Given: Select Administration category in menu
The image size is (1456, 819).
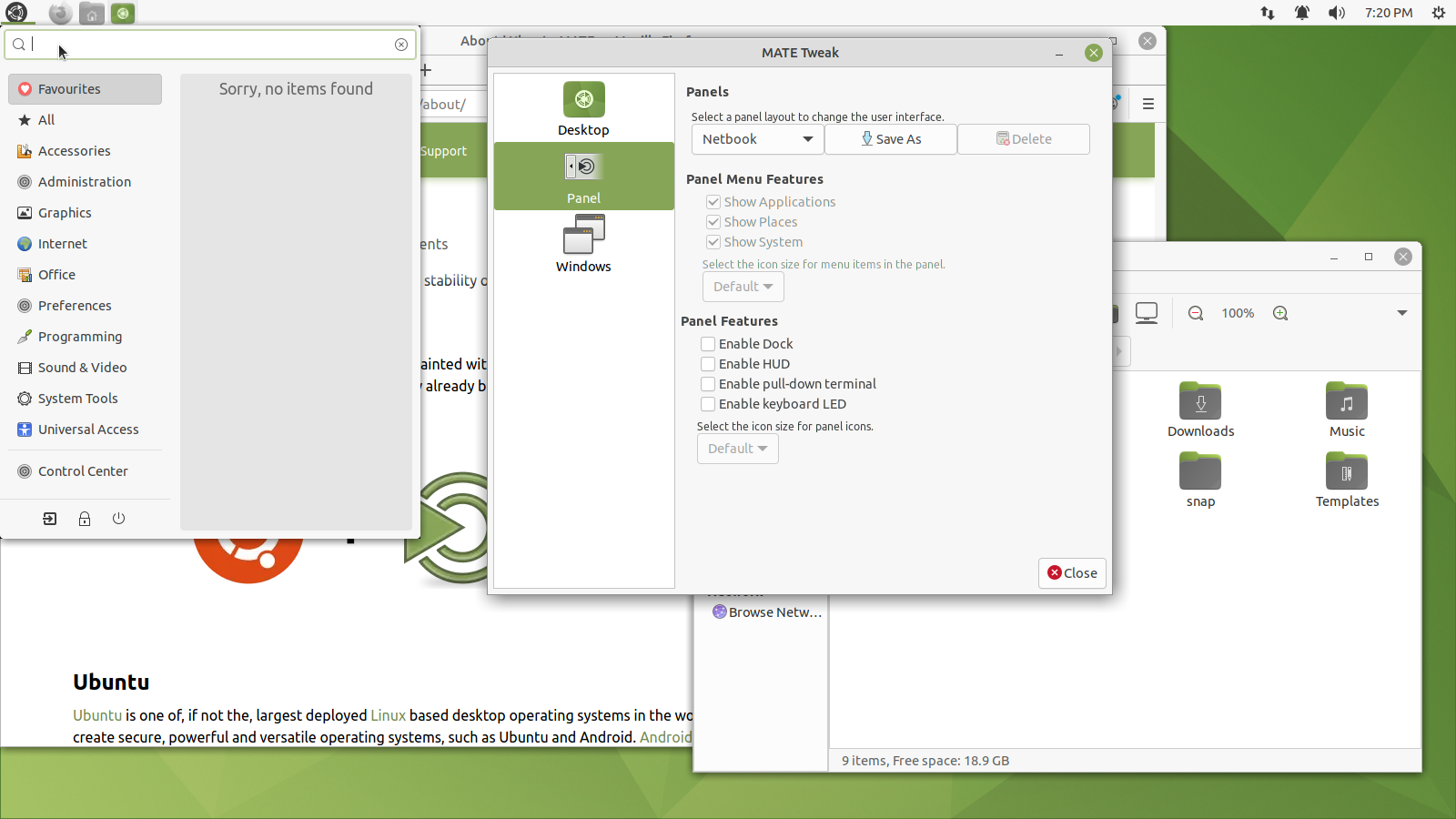Looking at the screenshot, I should [85, 182].
